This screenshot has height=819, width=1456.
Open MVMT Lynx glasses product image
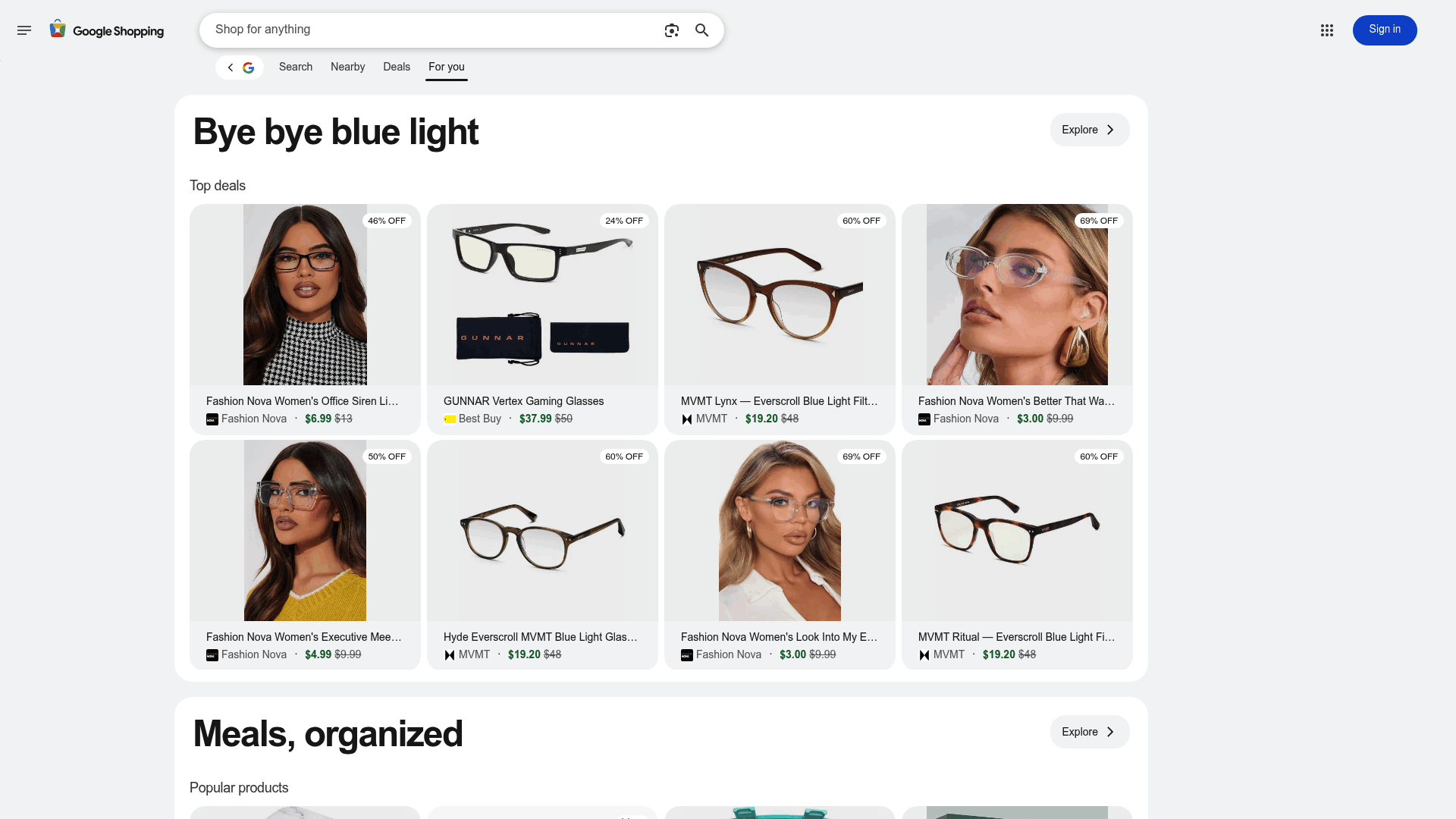[780, 294]
